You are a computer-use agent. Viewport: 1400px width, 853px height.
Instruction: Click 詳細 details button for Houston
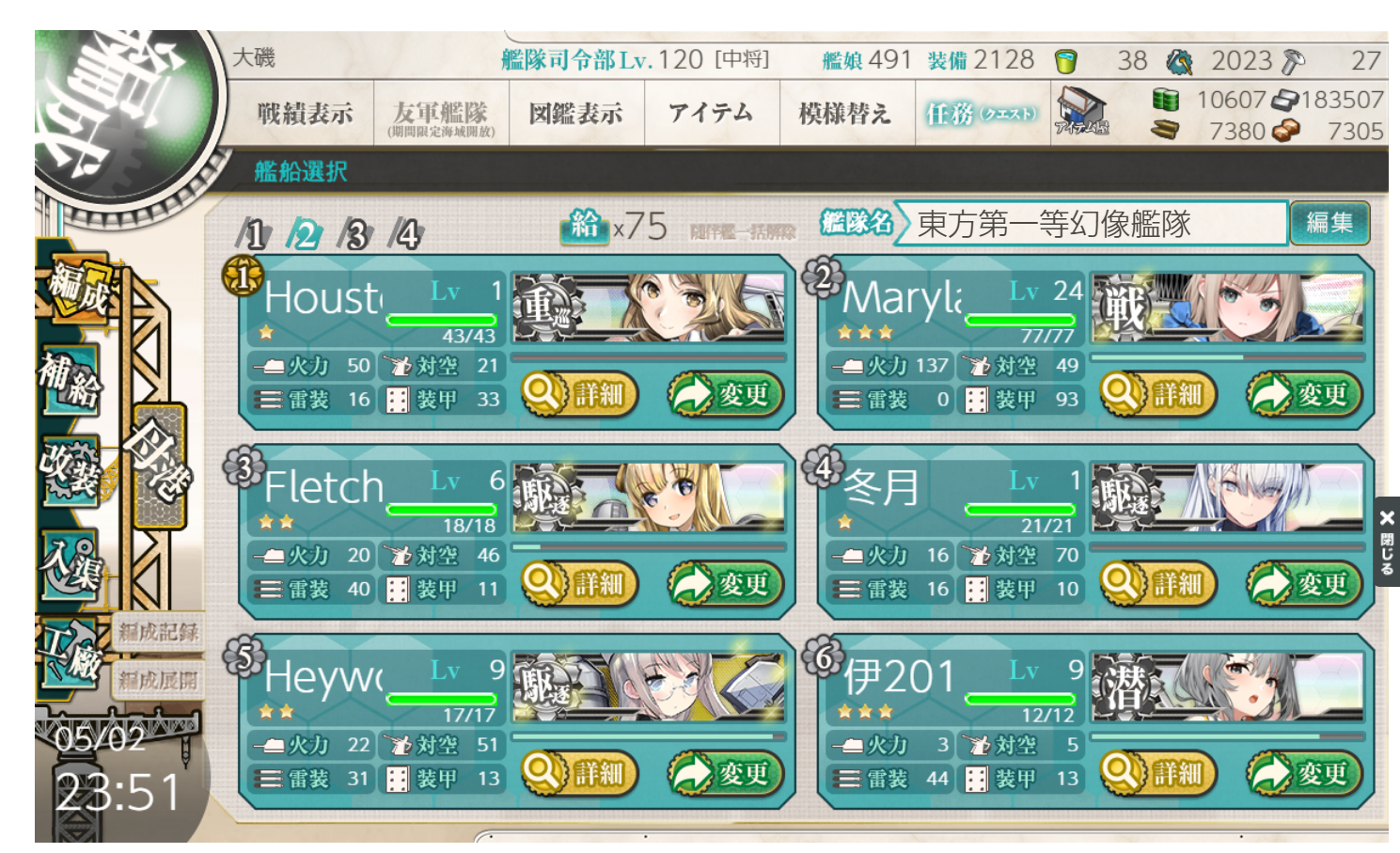click(580, 394)
